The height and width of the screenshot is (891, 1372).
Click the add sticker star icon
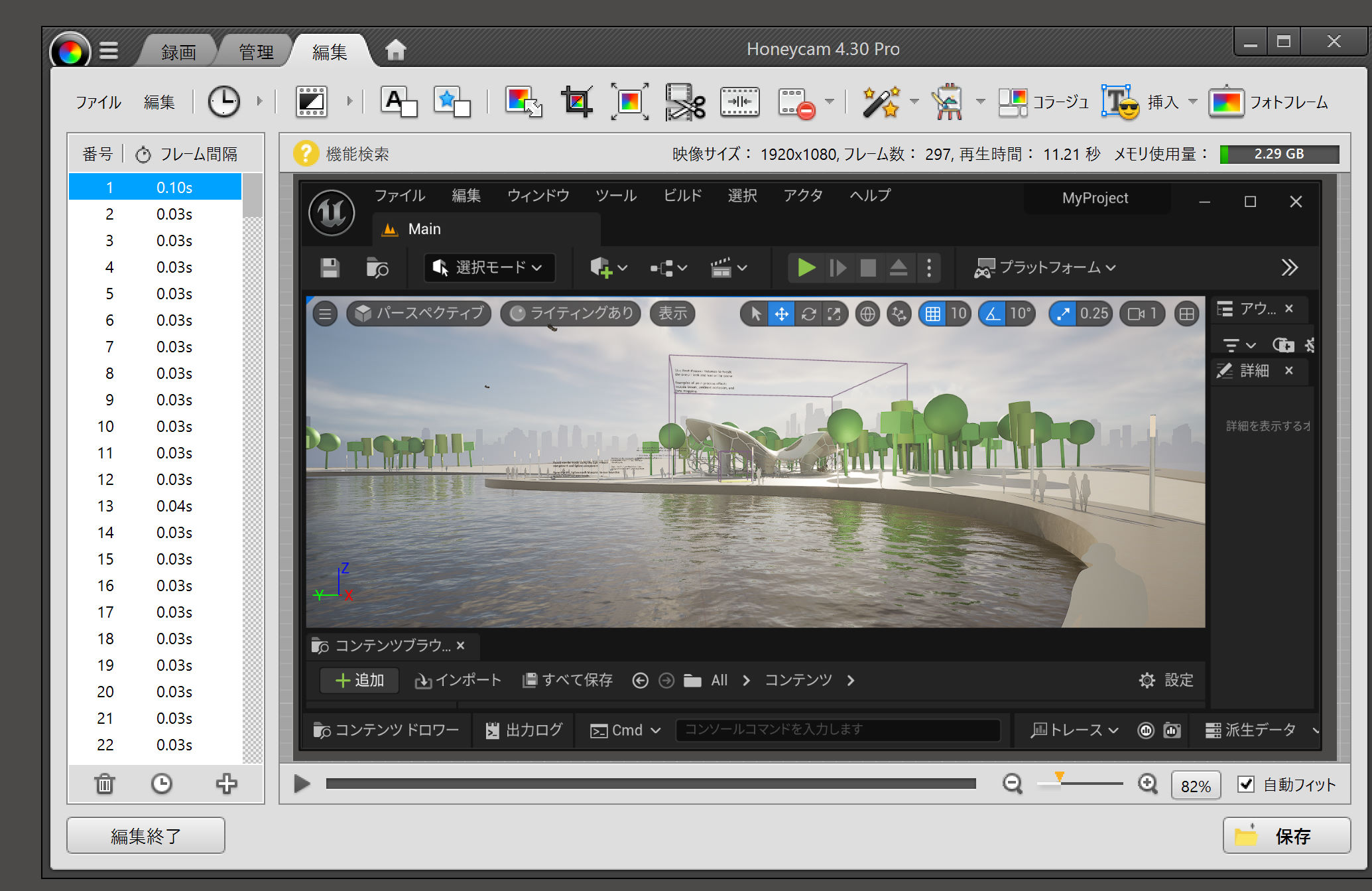pos(452,102)
